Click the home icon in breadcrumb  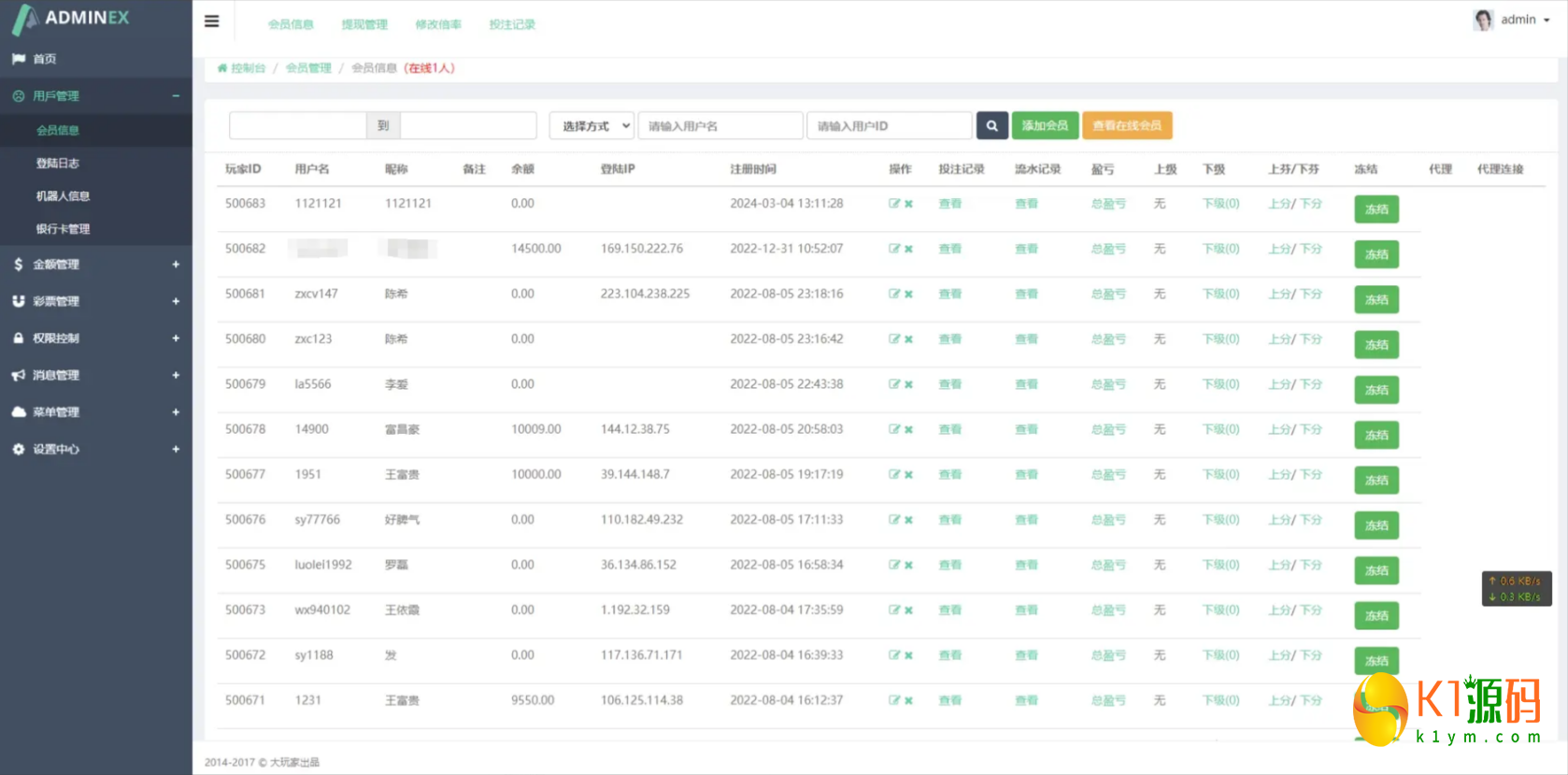[x=222, y=68]
